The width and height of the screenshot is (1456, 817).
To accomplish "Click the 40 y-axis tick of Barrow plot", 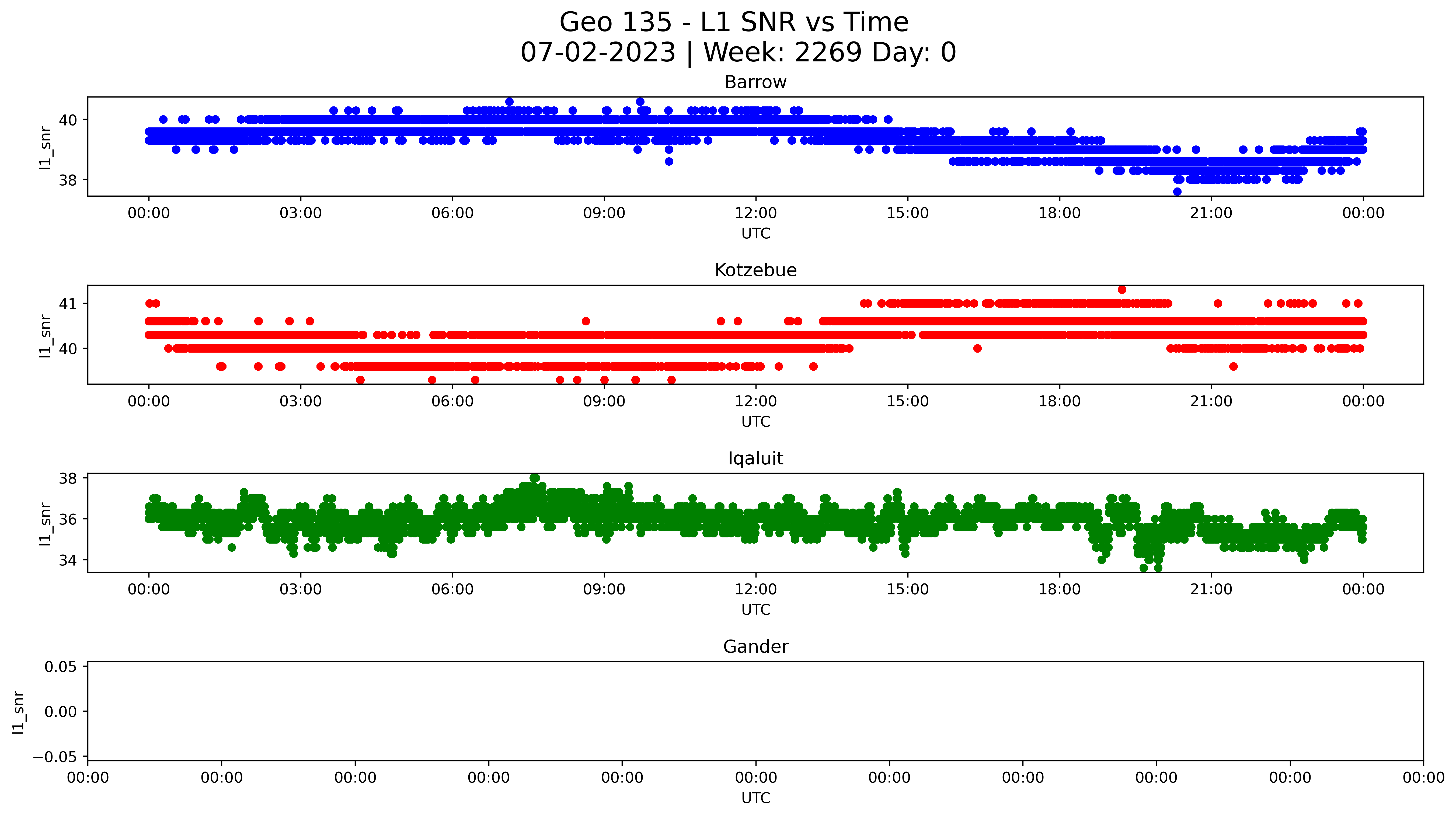I will coord(68,120).
